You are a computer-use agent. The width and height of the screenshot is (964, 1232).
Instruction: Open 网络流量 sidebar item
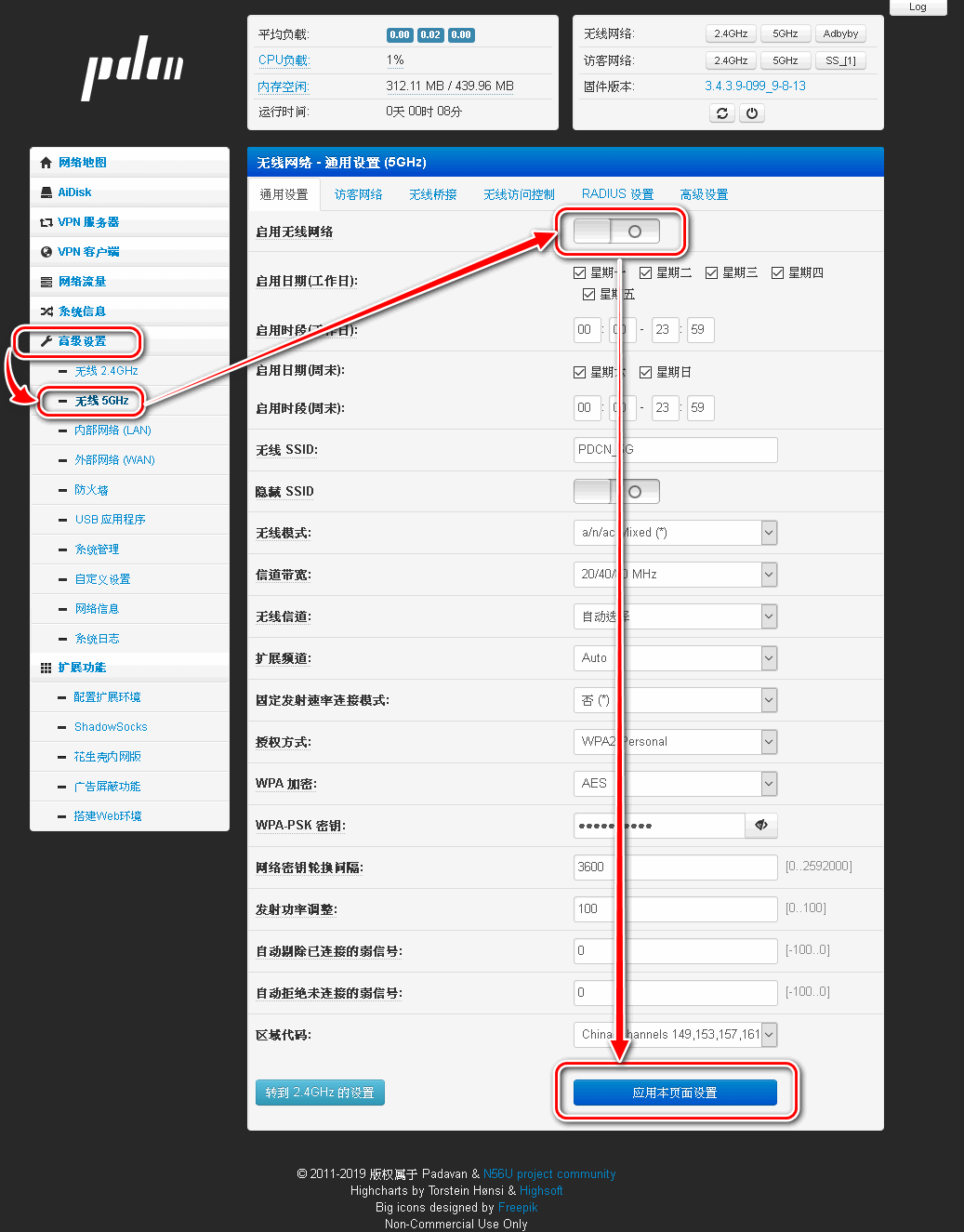point(129,281)
